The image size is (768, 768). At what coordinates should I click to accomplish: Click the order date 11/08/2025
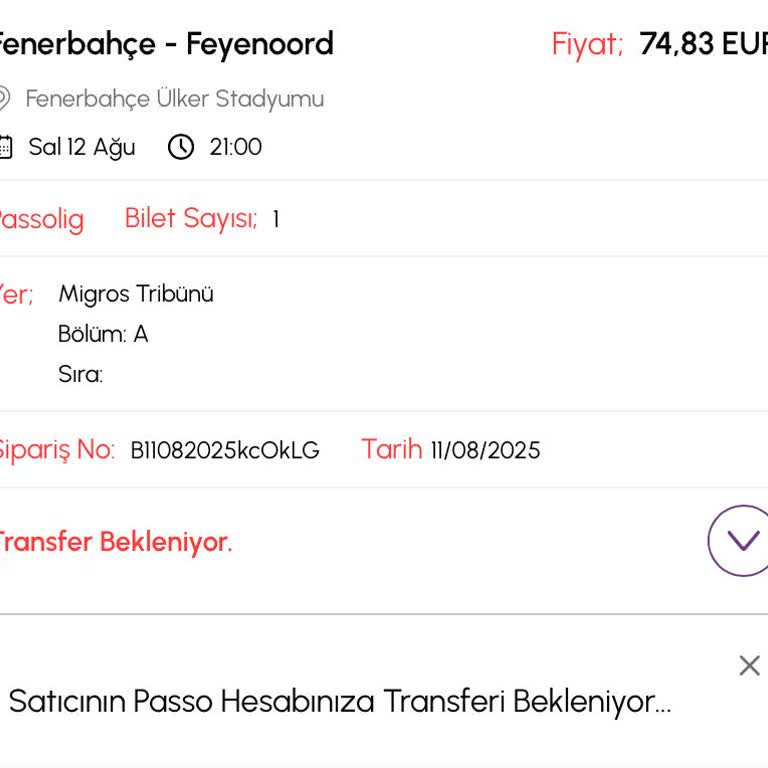pyautogui.click(x=485, y=450)
